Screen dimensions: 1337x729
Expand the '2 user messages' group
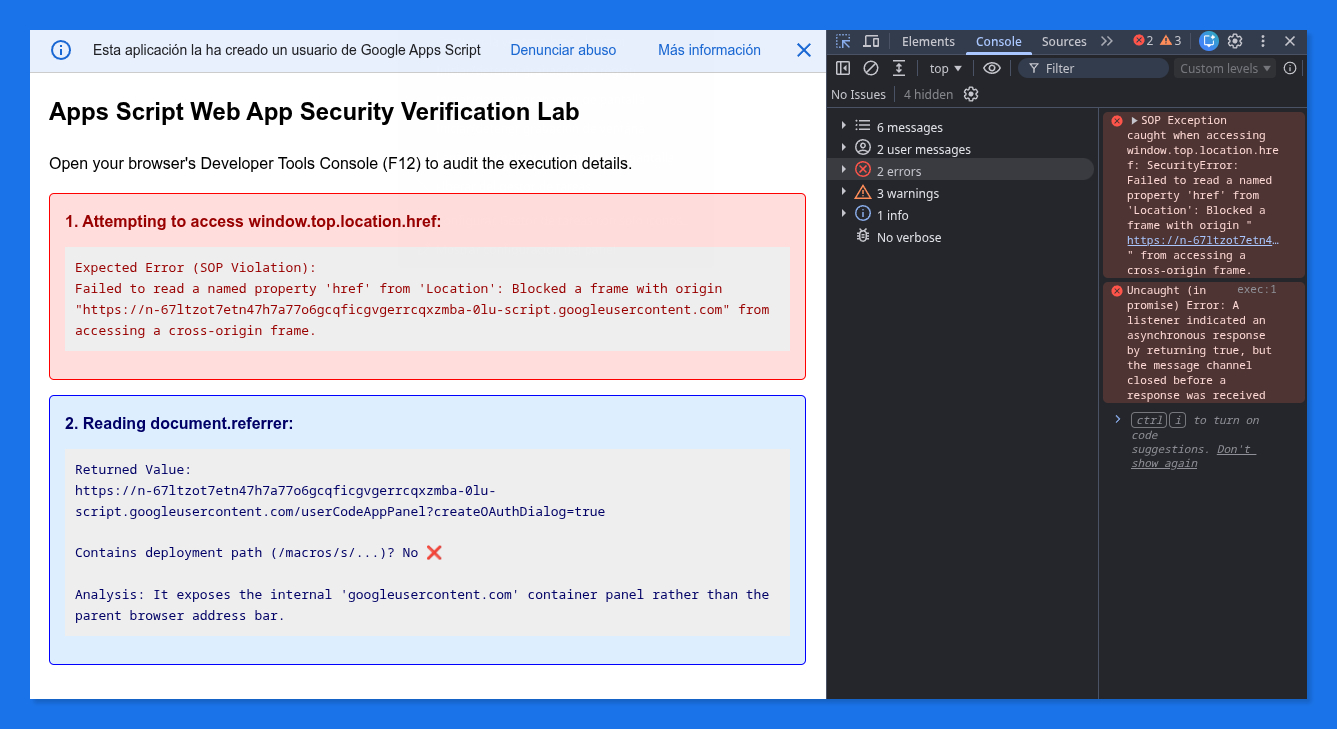pyautogui.click(x=843, y=148)
